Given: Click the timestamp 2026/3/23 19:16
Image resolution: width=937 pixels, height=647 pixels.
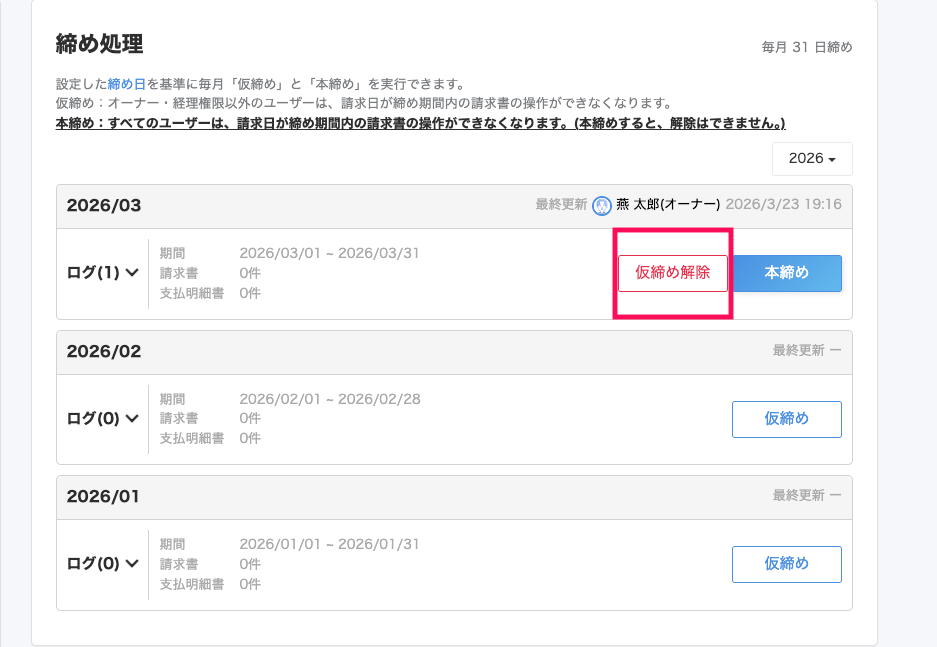Looking at the screenshot, I should pos(783,204).
